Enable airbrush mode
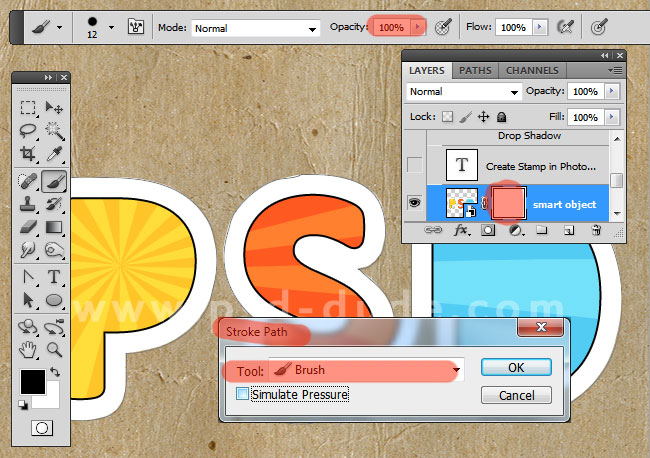Image resolution: width=650 pixels, height=458 pixels. [x=565, y=27]
